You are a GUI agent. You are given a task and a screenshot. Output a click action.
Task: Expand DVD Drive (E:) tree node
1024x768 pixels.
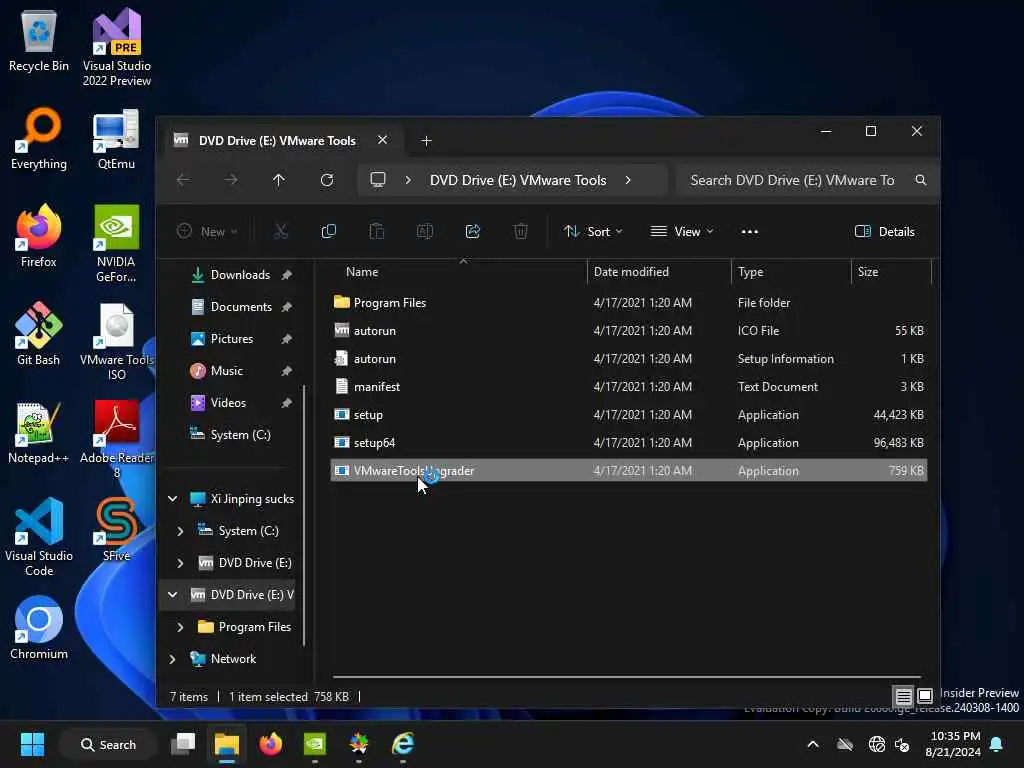[180, 563]
